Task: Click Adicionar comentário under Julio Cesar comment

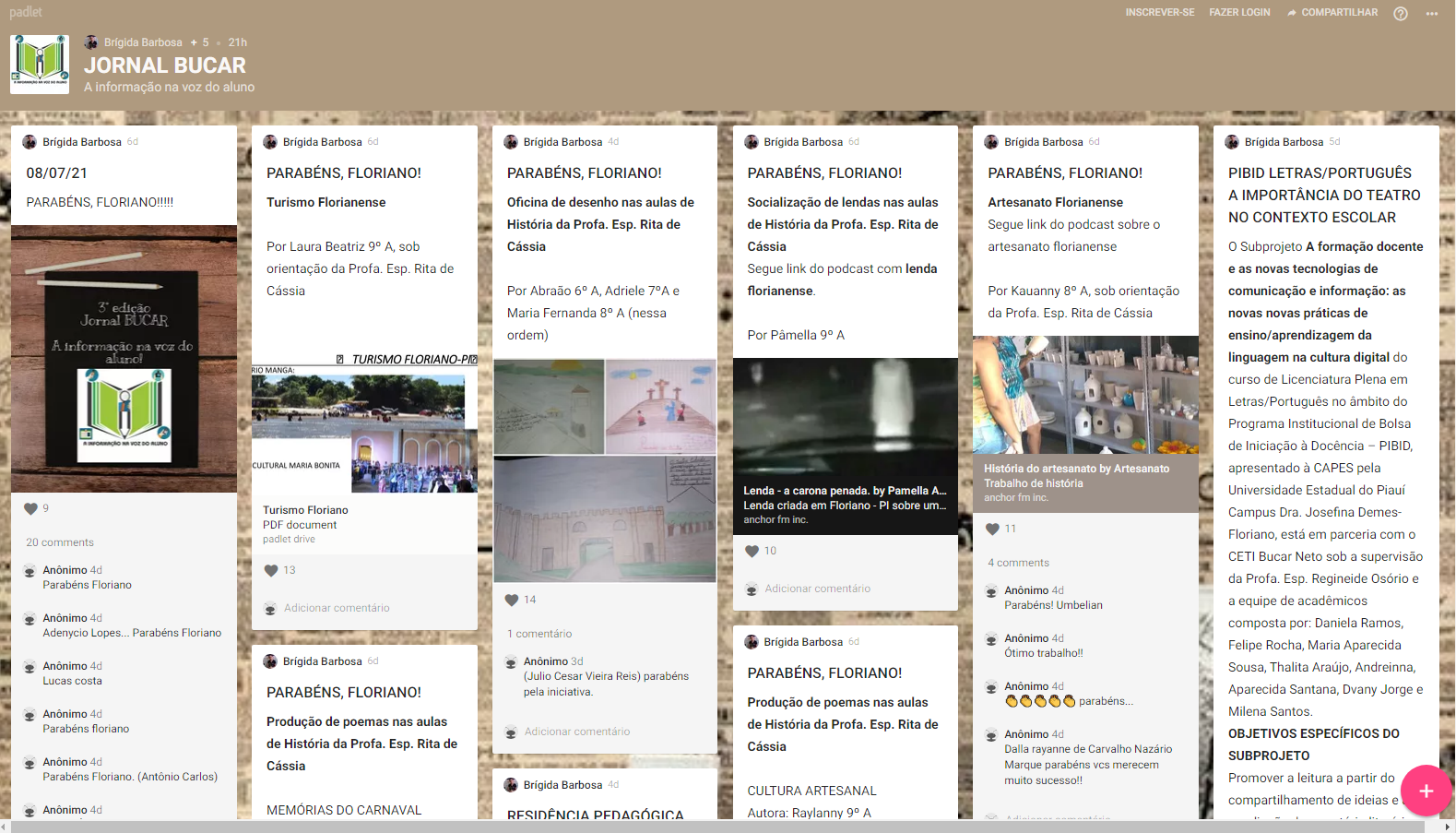Action: click(577, 732)
